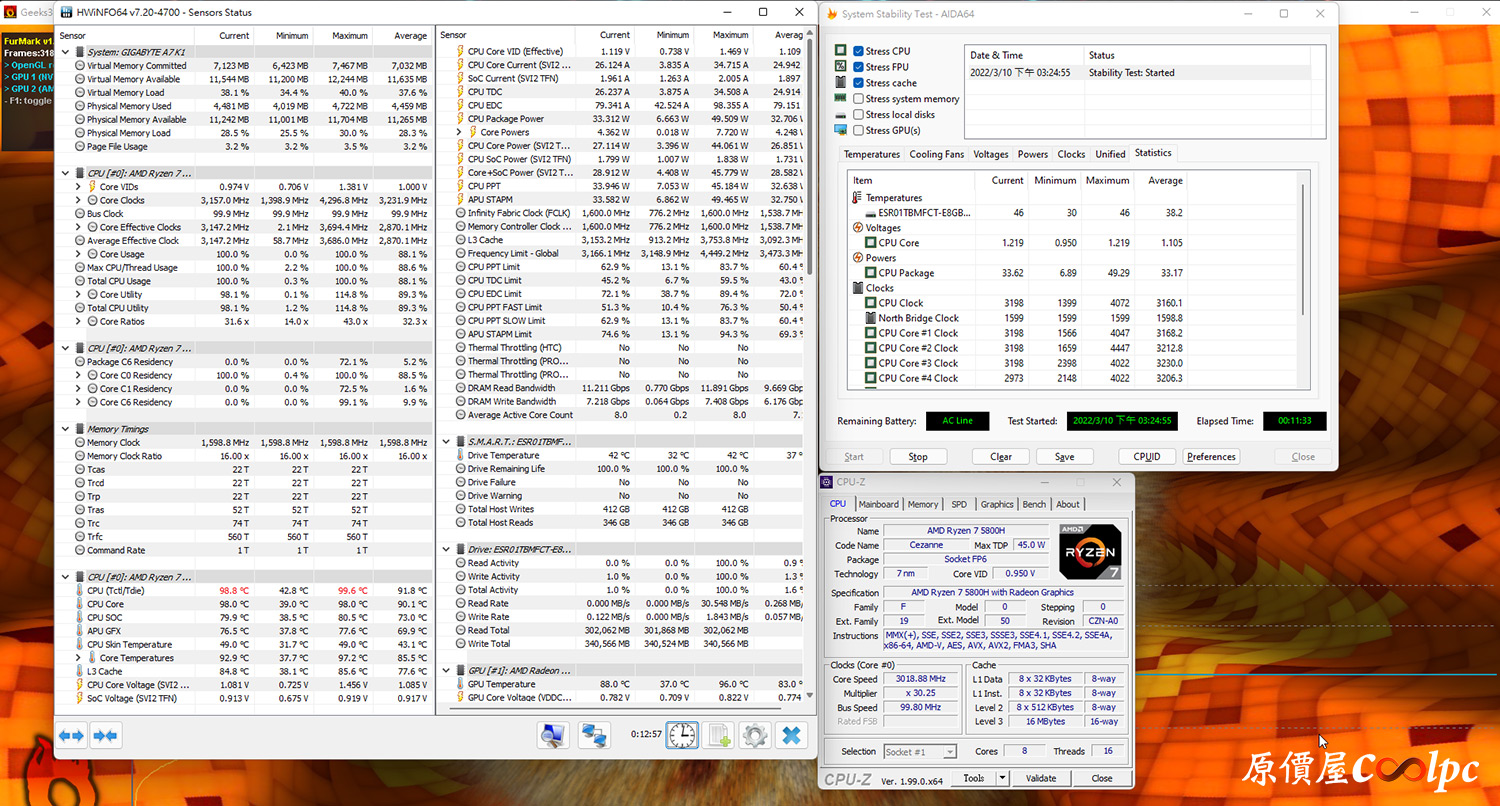
Task: Disable the Stress cache checkbox
Action: [858, 83]
